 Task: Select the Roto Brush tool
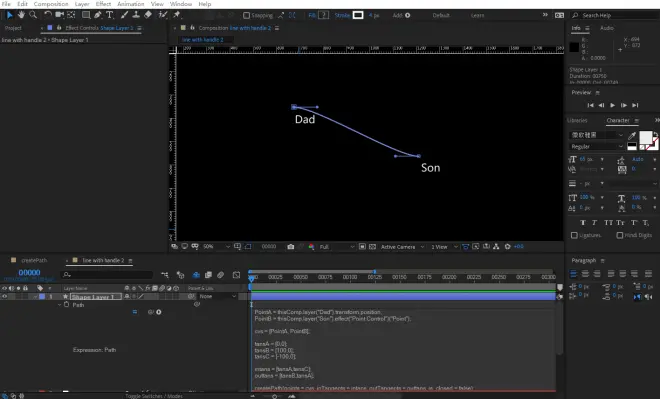[162, 15]
